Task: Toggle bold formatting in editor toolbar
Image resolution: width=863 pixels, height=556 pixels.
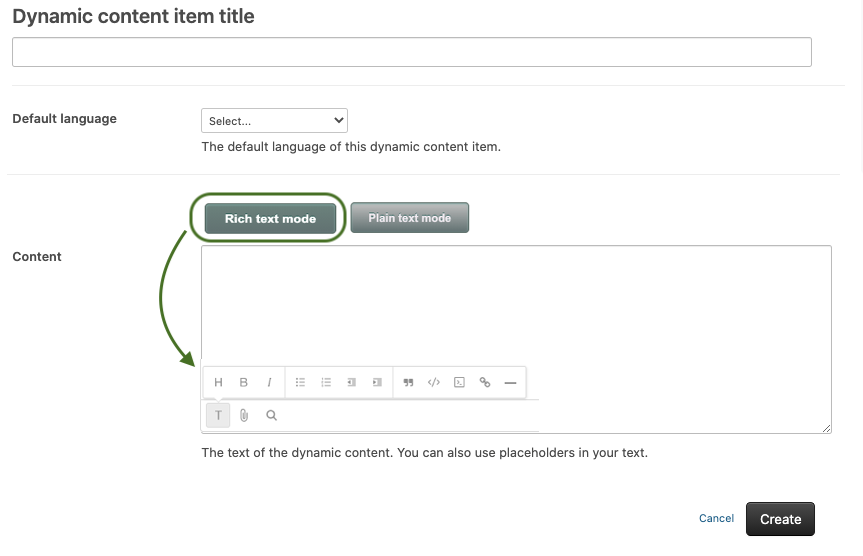Action: [x=244, y=382]
